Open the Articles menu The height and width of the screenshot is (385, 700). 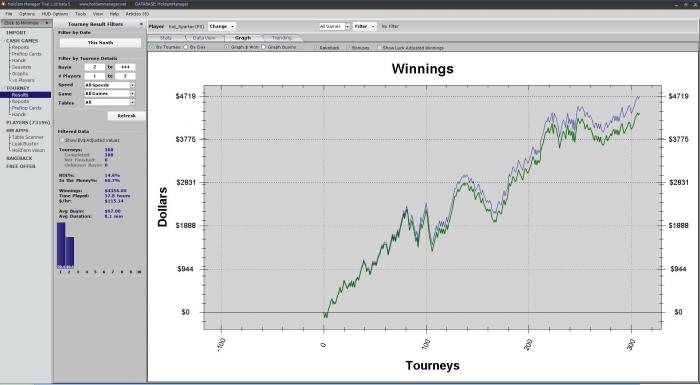click(137, 14)
